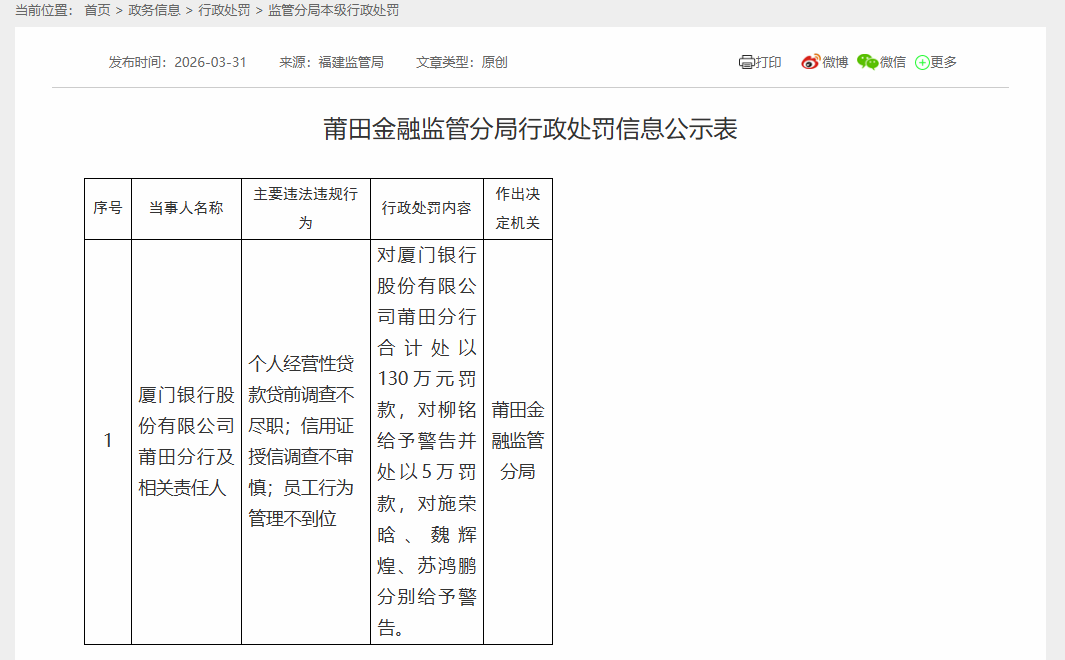Click the 当前位置 label
Viewport: 1065px width, 660px height.
point(44,10)
